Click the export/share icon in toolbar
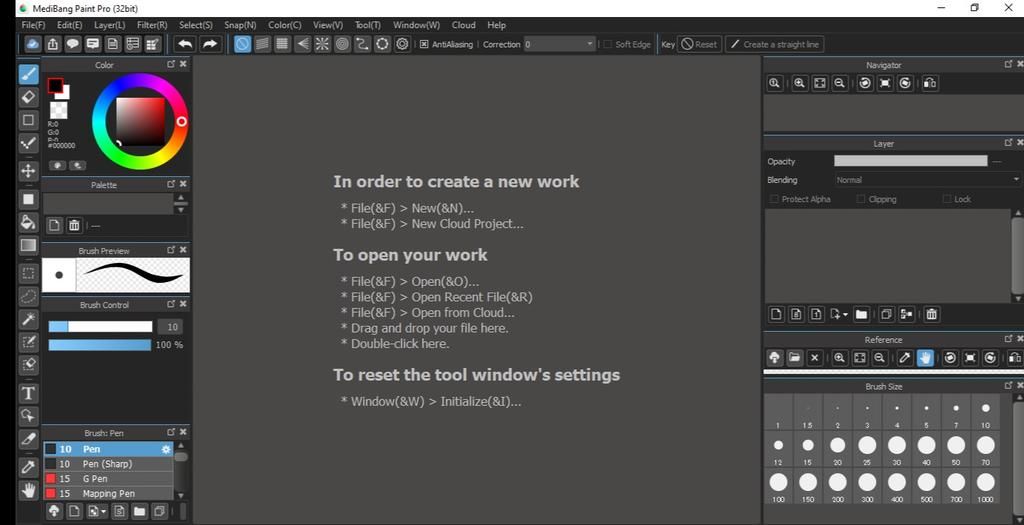The height and width of the screenshot is (525, 1024). [52, 44]
